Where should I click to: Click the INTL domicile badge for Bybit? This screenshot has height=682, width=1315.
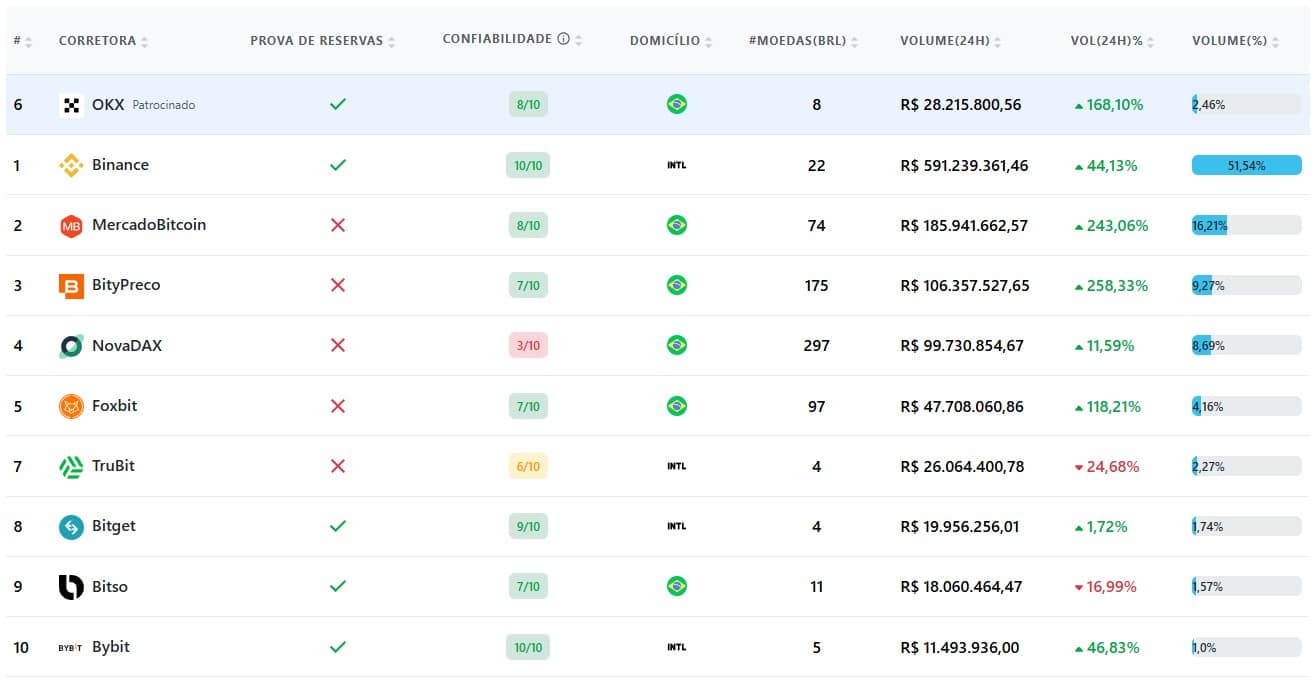pyautogui.click(x=677, y=647)
